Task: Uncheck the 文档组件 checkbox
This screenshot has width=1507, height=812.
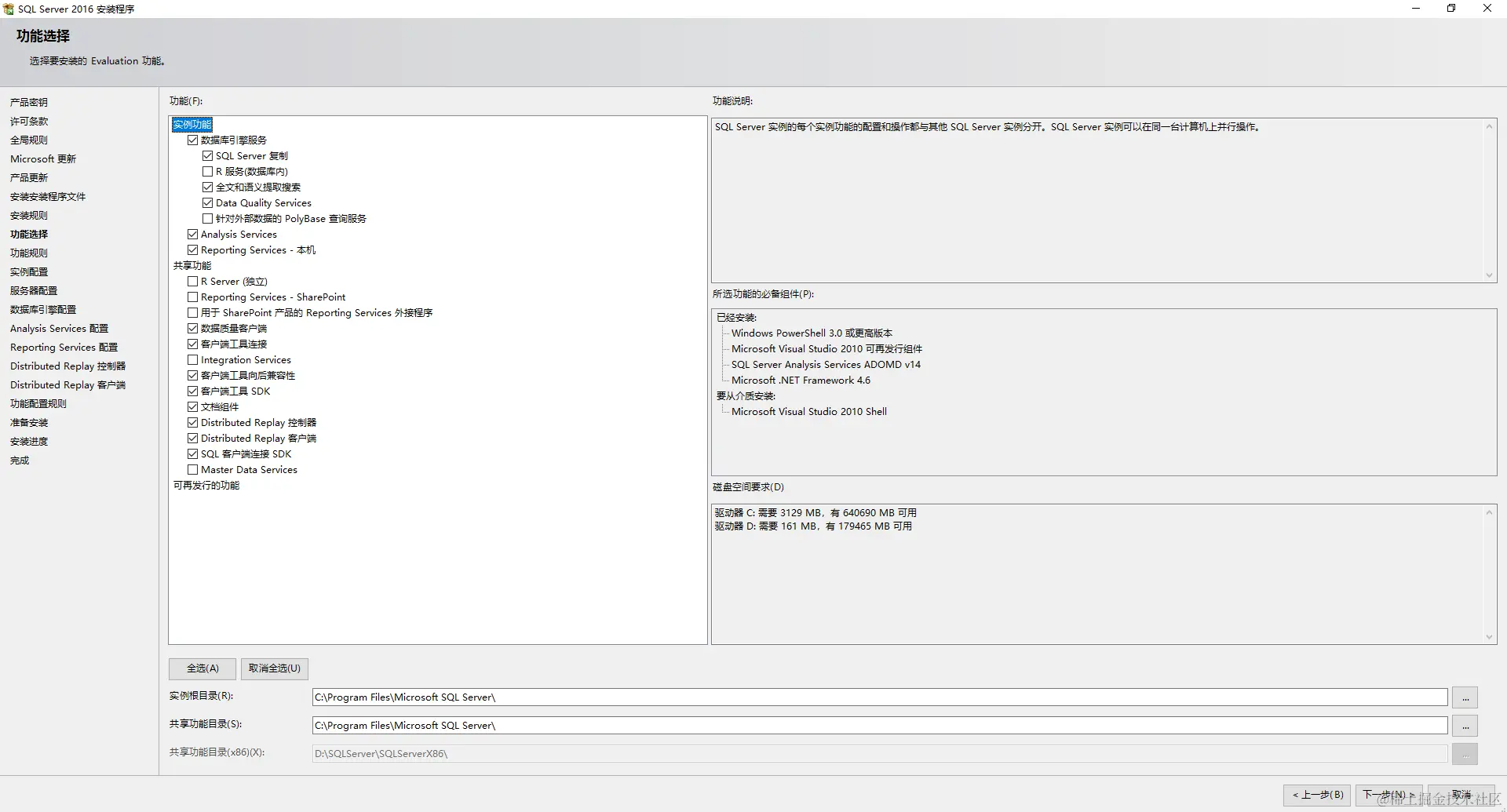Action: (x=192, y=407)
